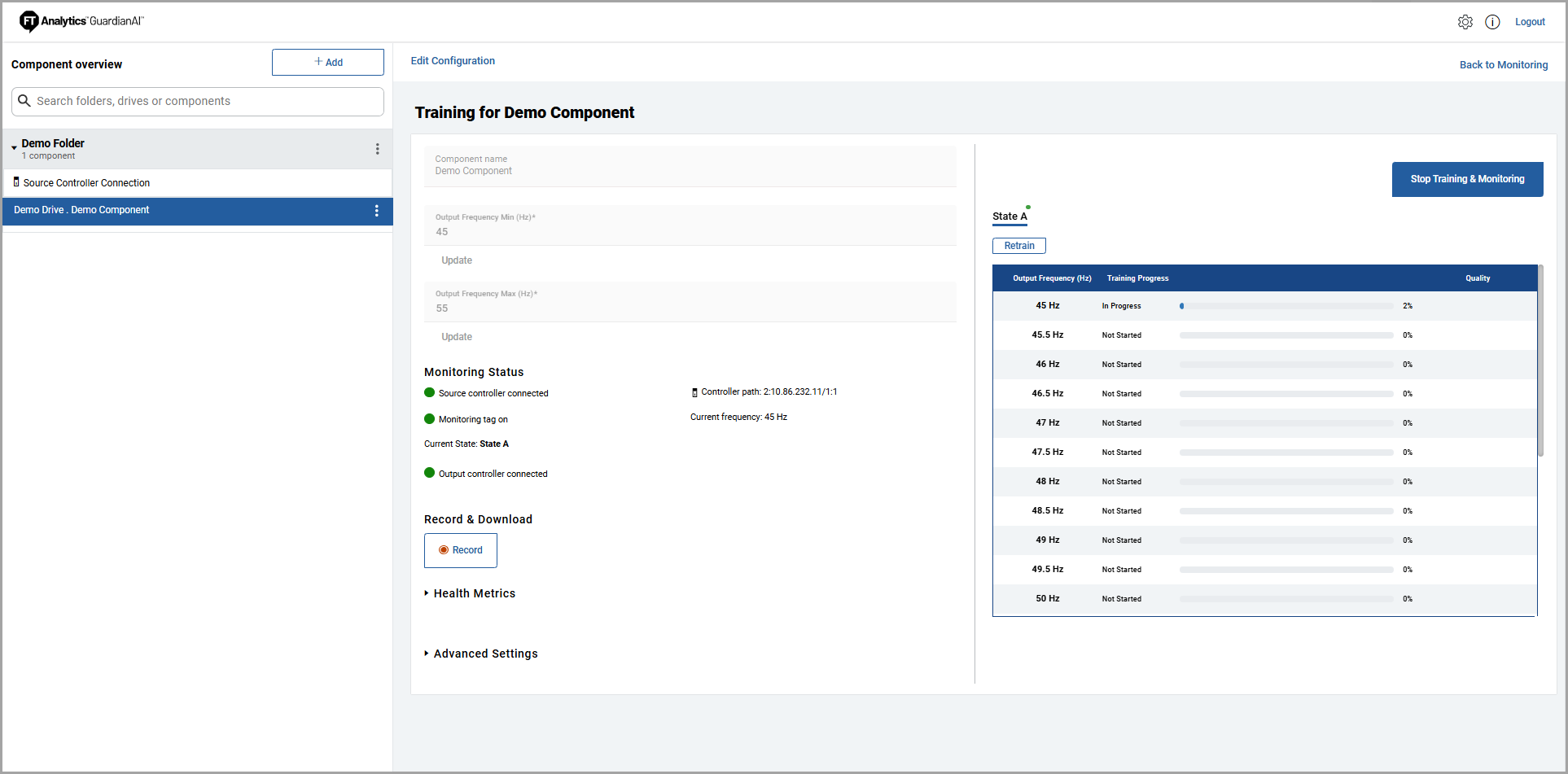Click Stop Training & Monitoring button
Viewport: 1568px width, 774px height.
coord(1466,179)
